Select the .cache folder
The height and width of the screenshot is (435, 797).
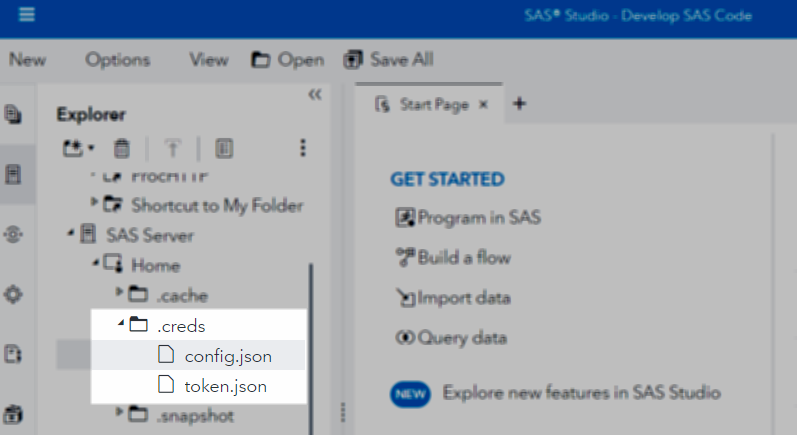tap(182, 296)
